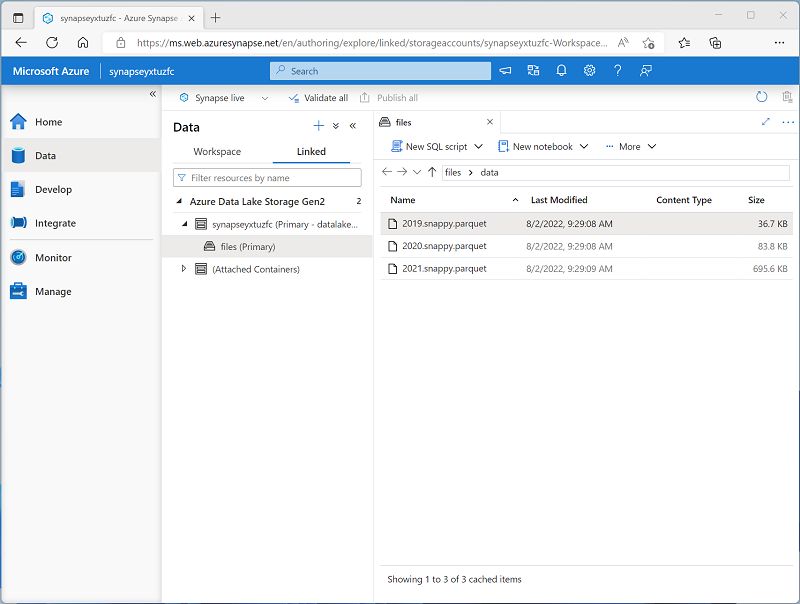Open a new browser tab
This screenshot has height=604, width=800.
click(x=215, y=18)
